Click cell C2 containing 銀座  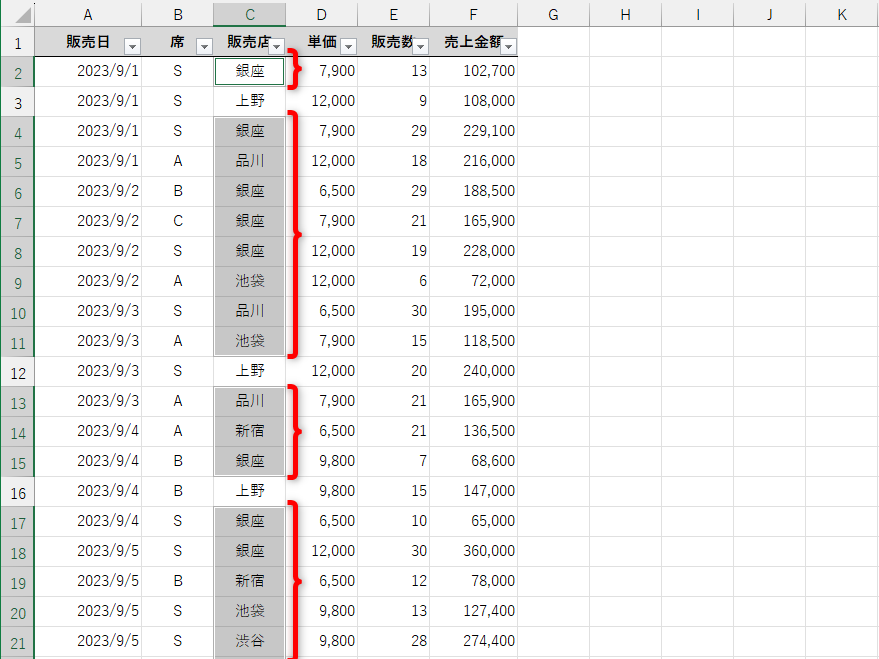(x=249, y=71)
